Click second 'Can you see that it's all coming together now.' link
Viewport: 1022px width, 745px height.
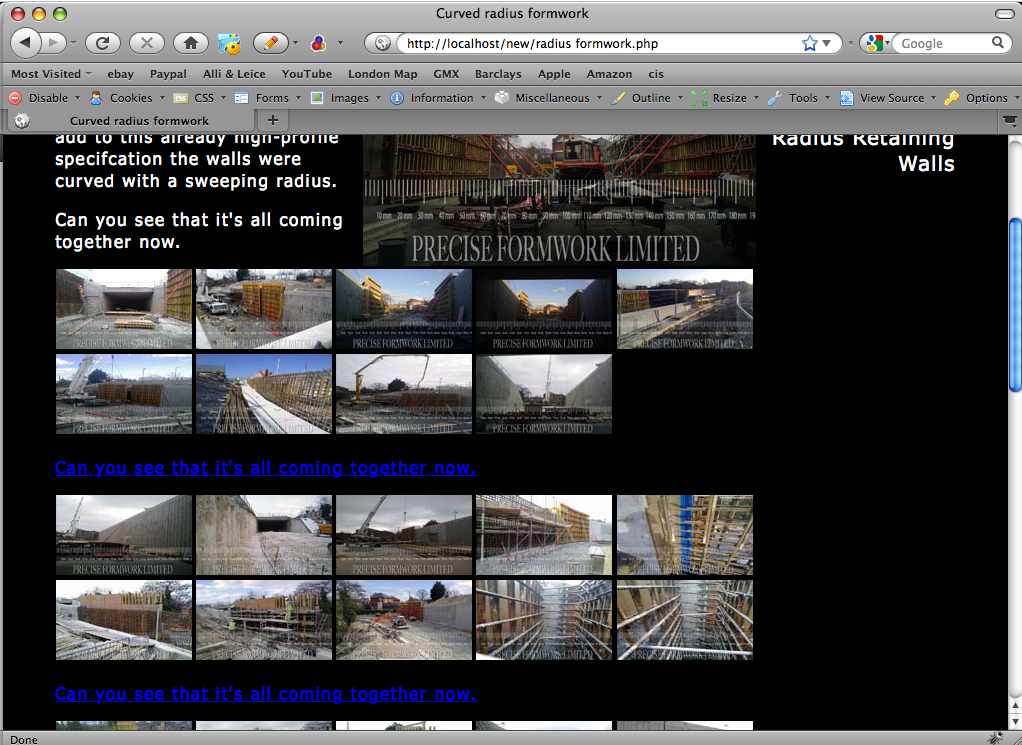point(266,694)
